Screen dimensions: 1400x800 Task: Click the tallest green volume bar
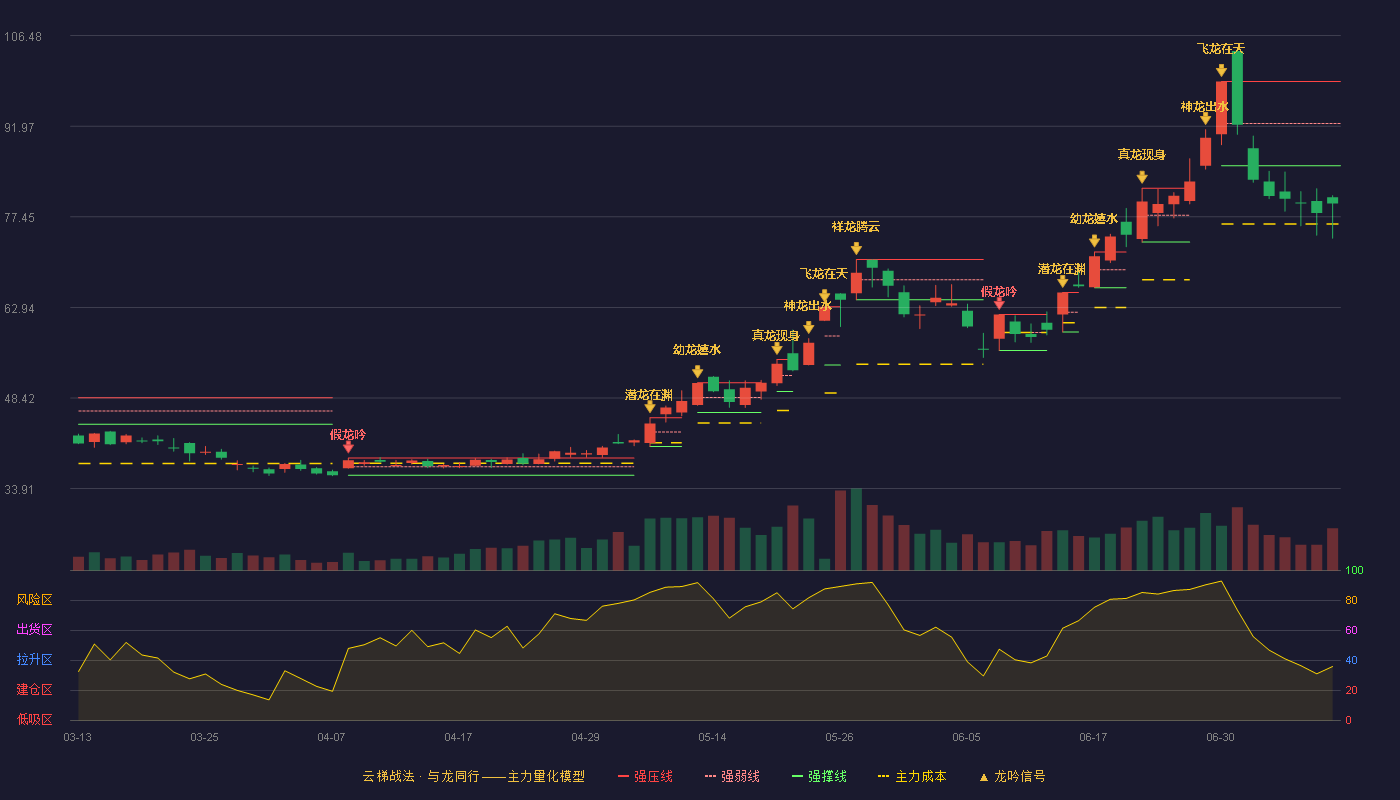(x=856, y=529)
